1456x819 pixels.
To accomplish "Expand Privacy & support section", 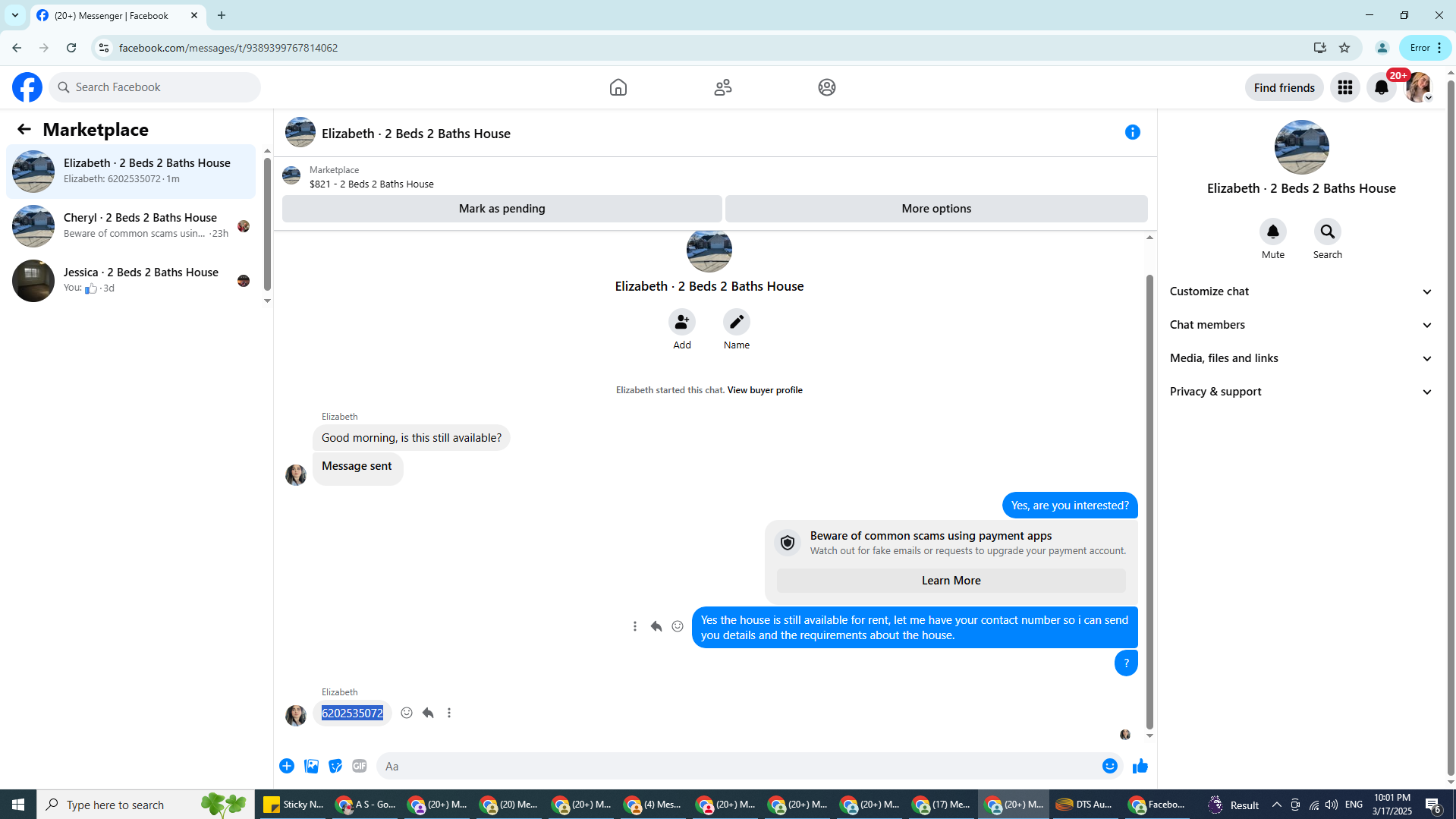I will point(1301,392).
